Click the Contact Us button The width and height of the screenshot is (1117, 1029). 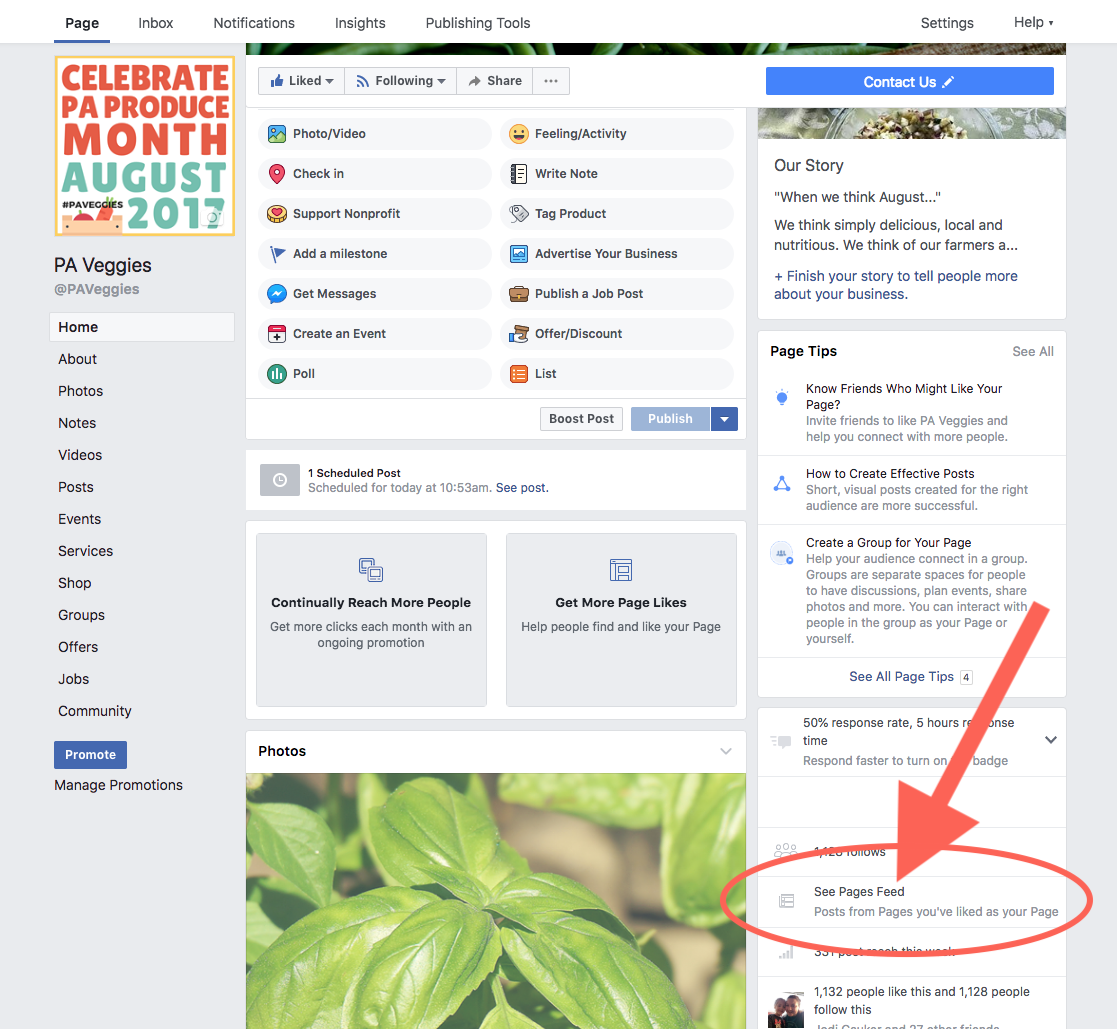click(910, 81)
